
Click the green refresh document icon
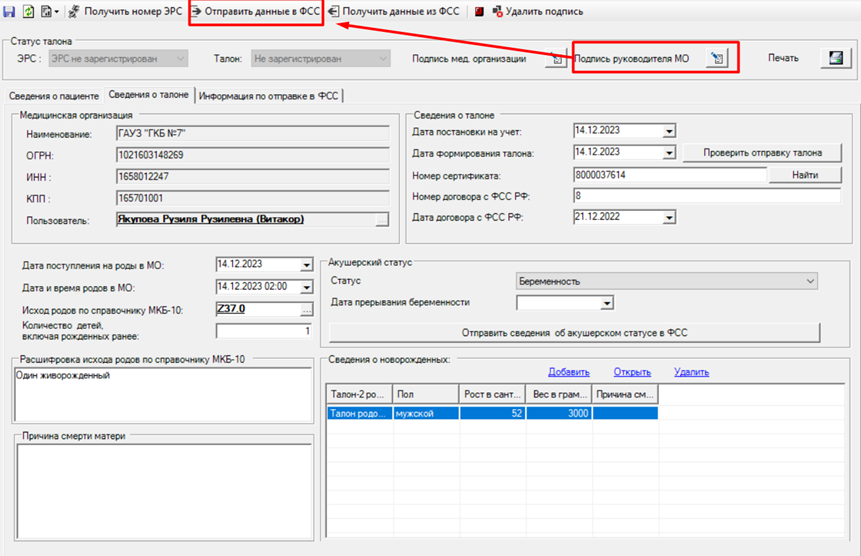point(28,12)
